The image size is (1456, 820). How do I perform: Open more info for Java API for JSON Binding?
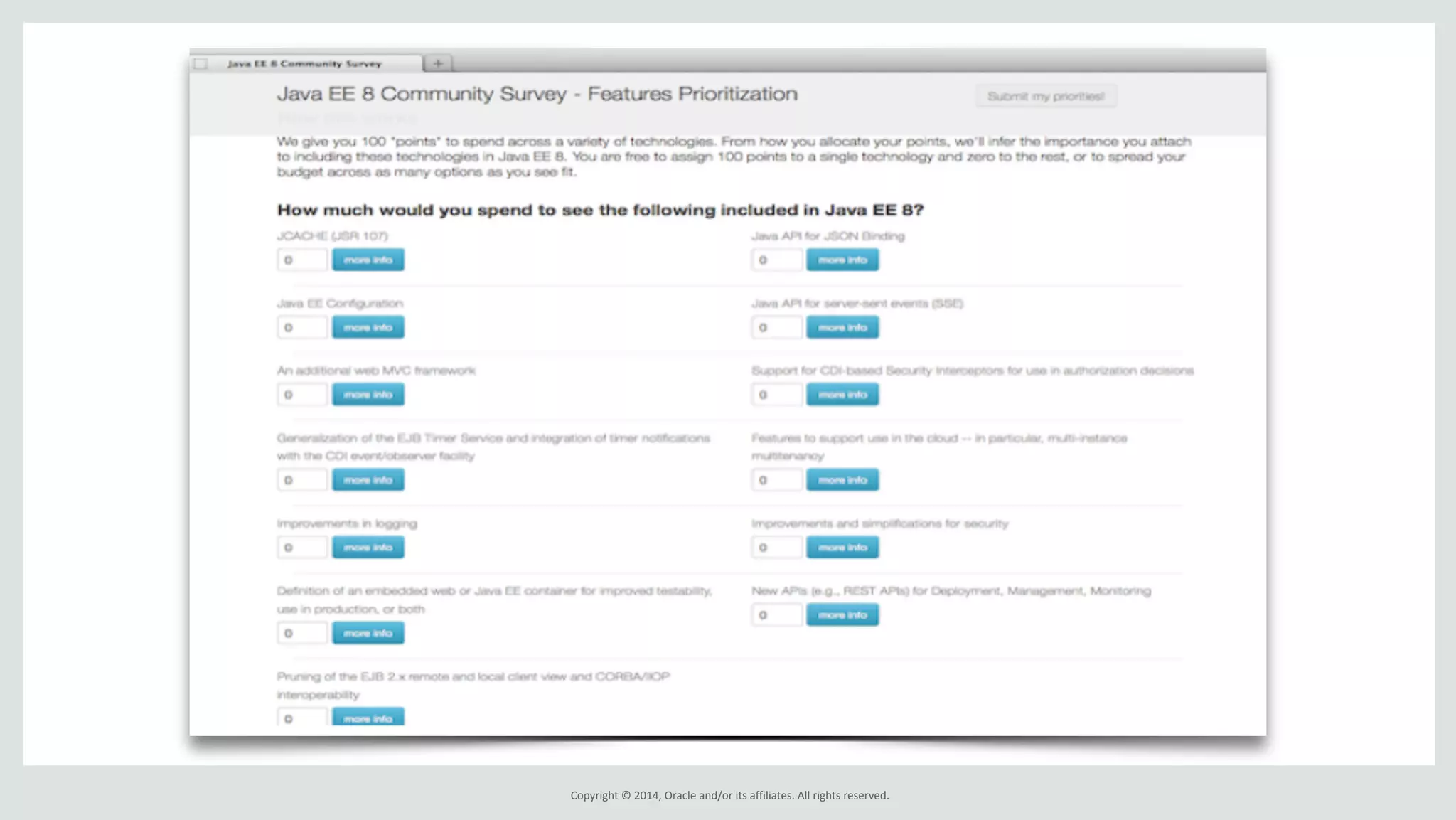coord(842,260)
